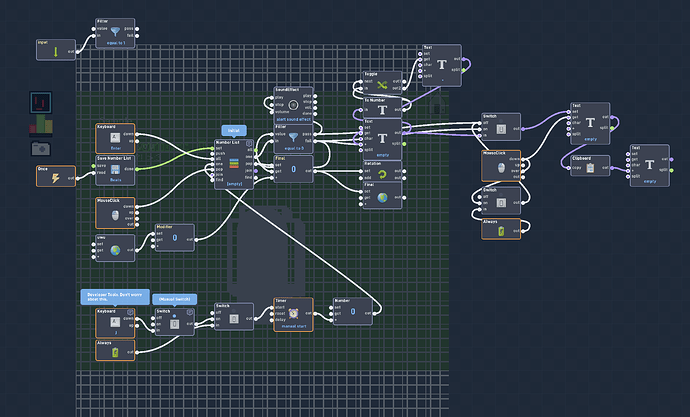The height and width of the screenshot is (417, 690).
Task: Select the funnel icon on 'equal to 1' Filter
Action: [115, 32]
